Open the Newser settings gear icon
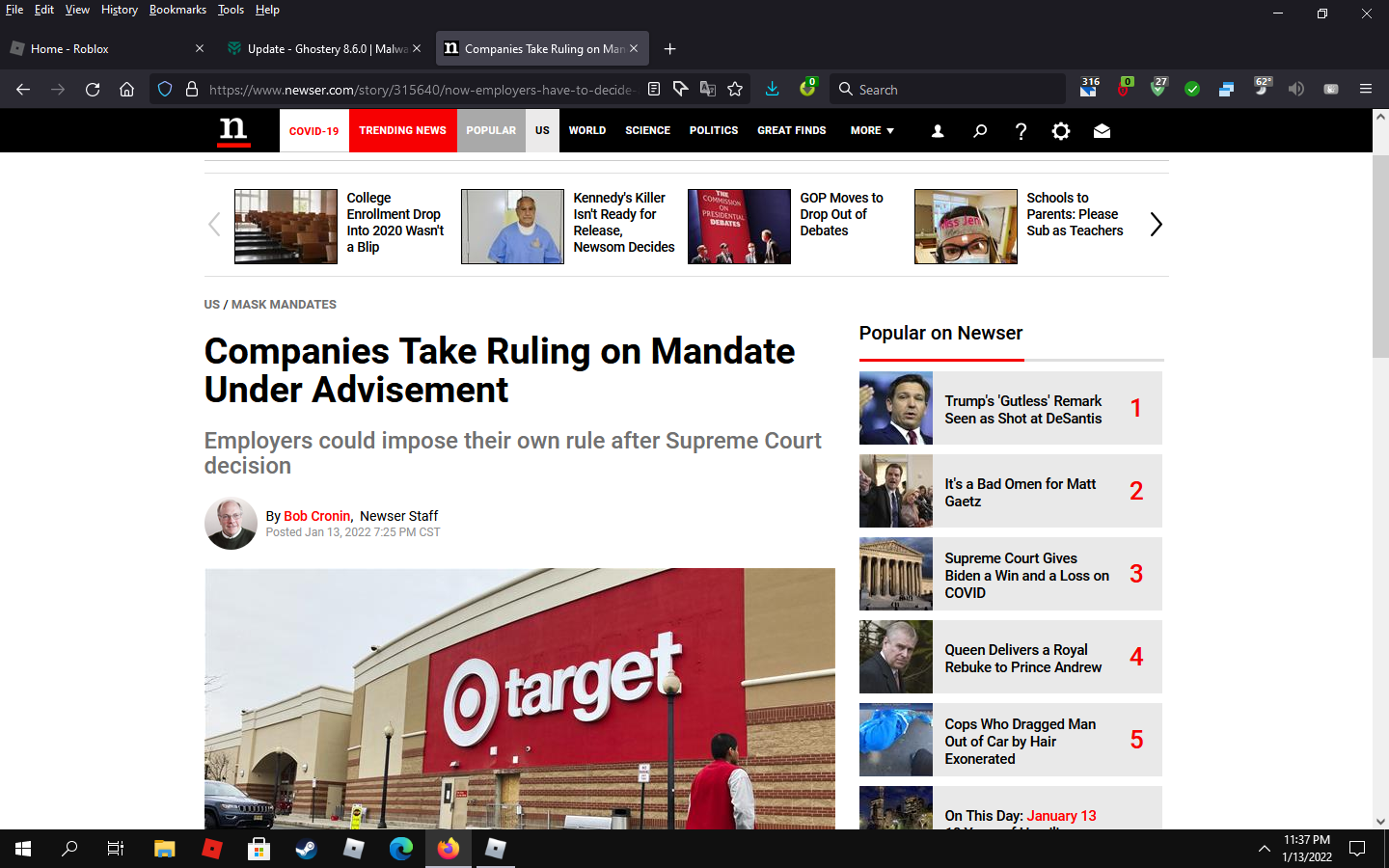This screenshot has width=1389, height=868. tap(1061, 131)
